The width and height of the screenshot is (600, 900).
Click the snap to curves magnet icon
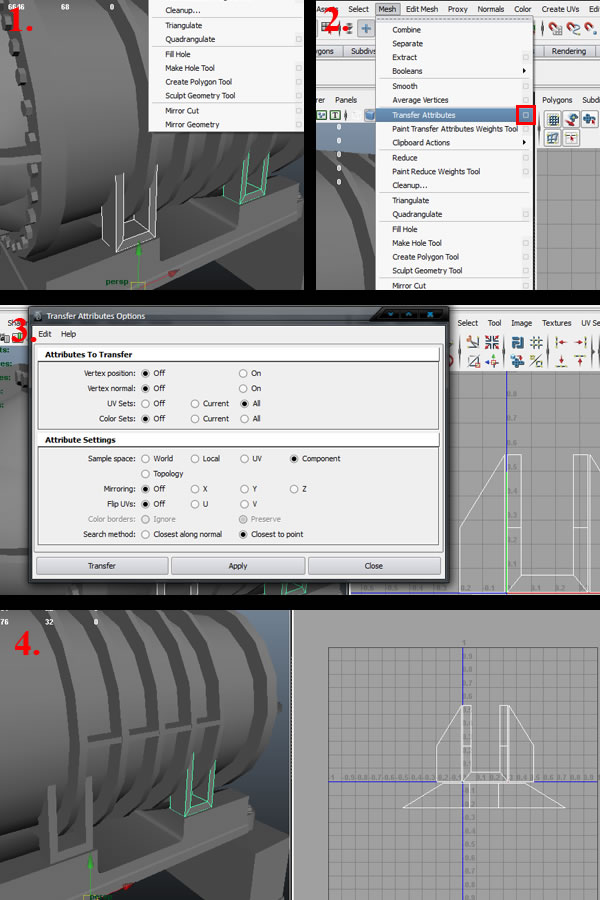(572, 28)
